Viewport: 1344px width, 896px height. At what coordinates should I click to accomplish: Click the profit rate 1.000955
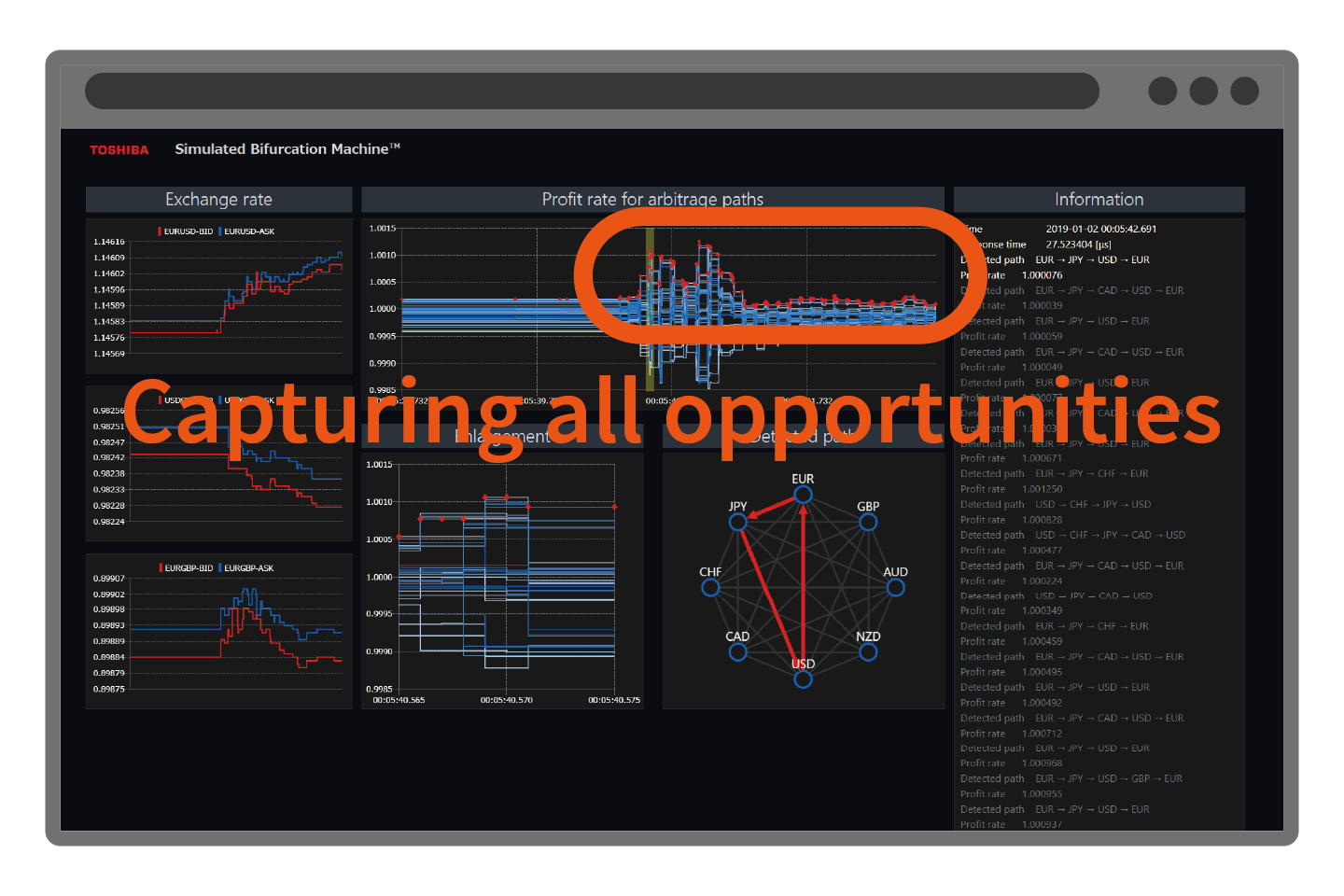pyautogui.click(x=1042, y=794)
